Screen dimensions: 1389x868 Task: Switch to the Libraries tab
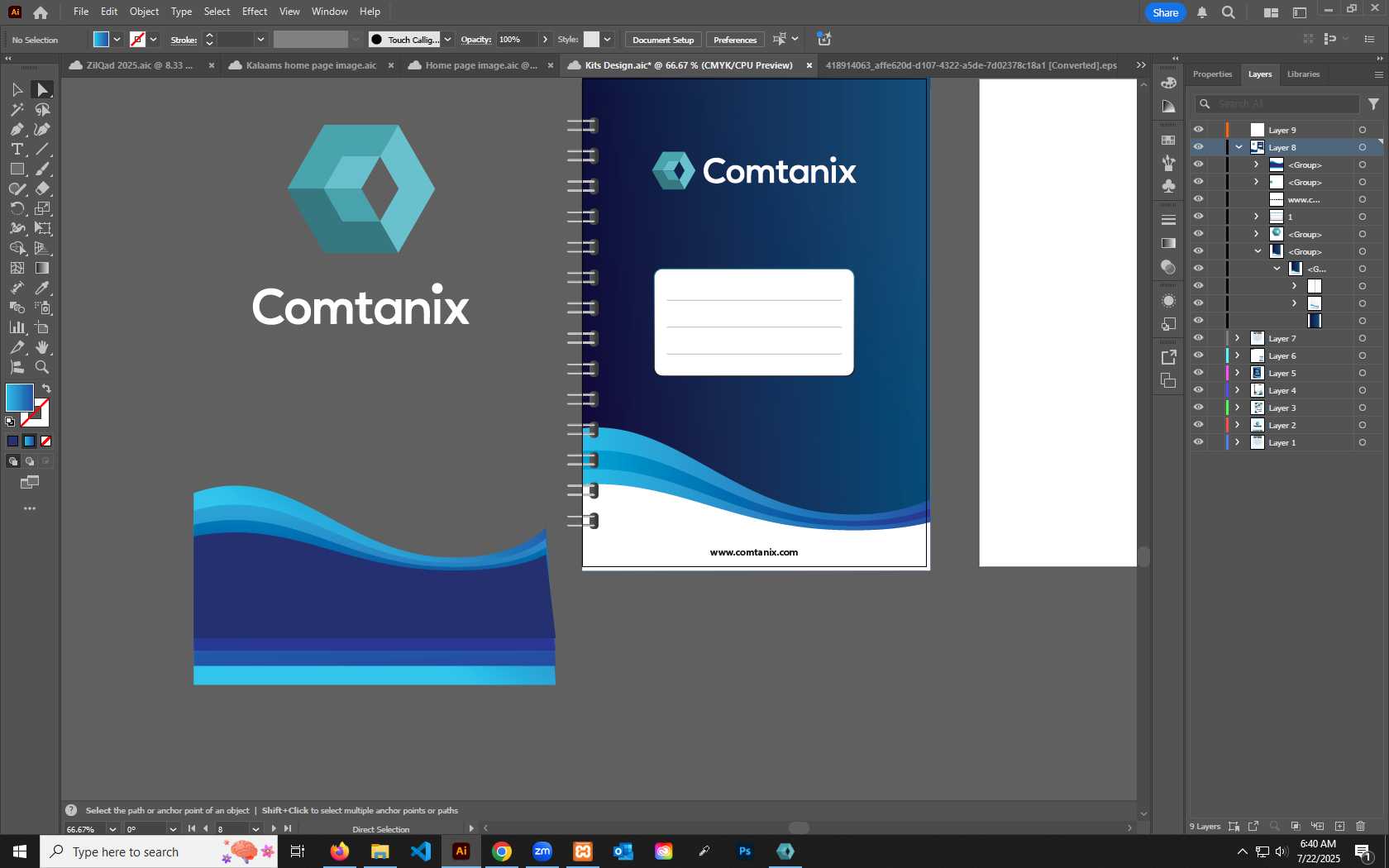tap(1303, 74)
